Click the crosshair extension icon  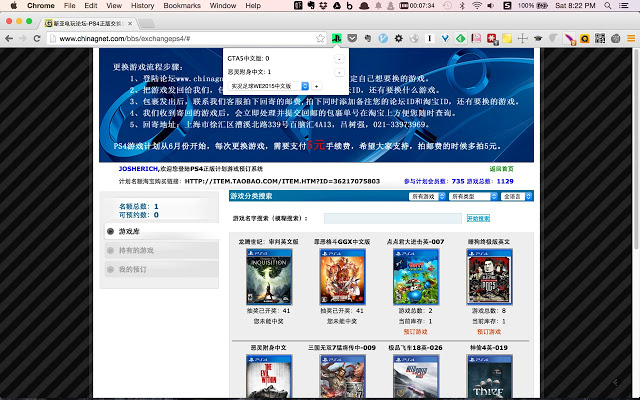(522, 38)
